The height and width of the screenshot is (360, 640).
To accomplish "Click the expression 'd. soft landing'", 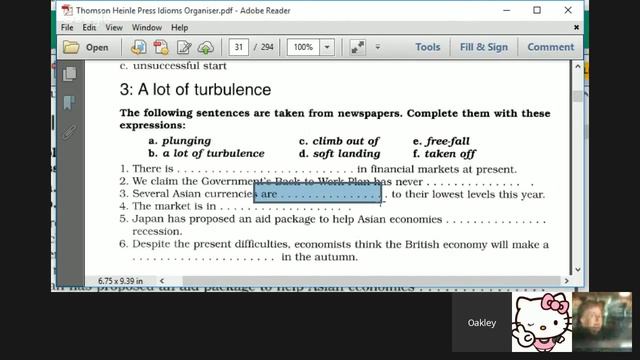I will pos(339,153).
